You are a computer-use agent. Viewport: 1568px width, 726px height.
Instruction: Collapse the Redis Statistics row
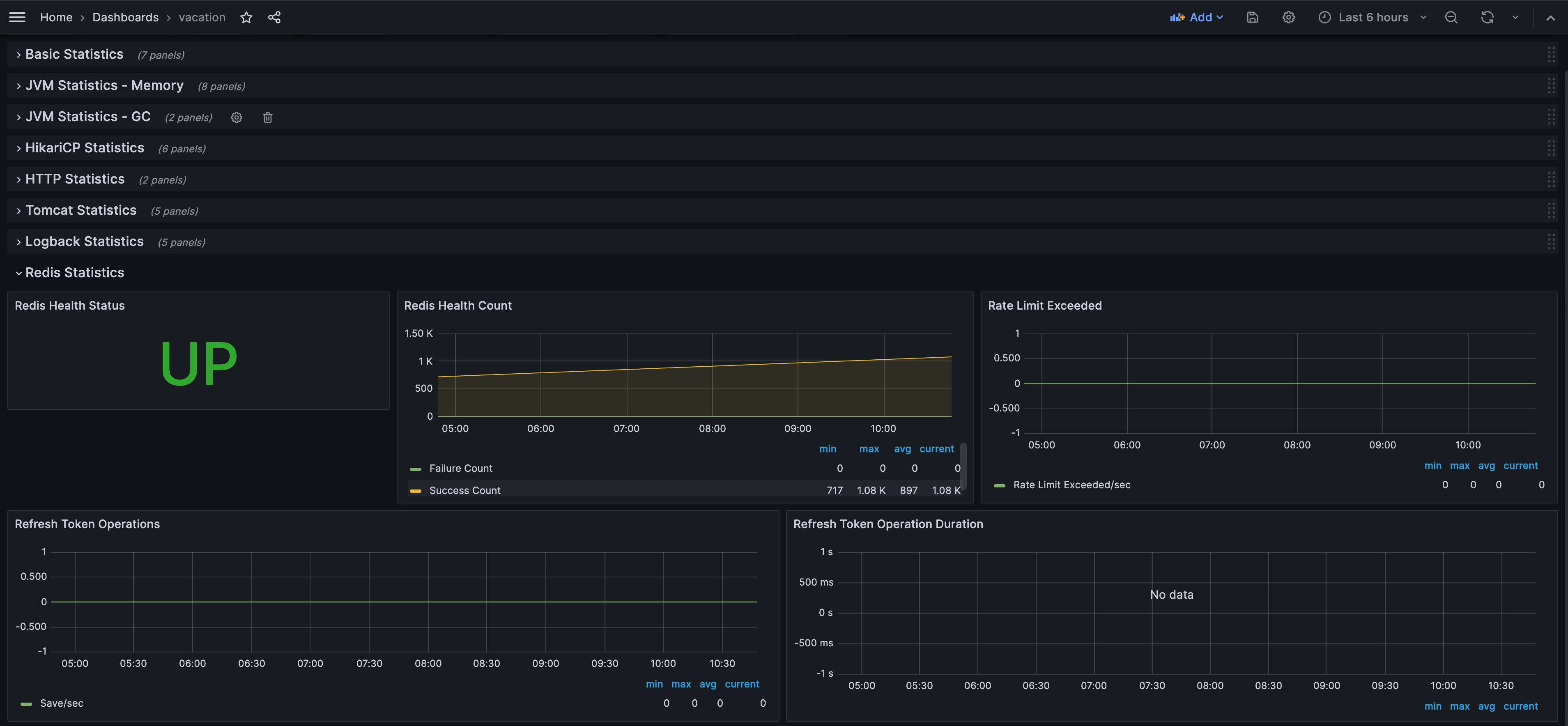coord(74,273)
